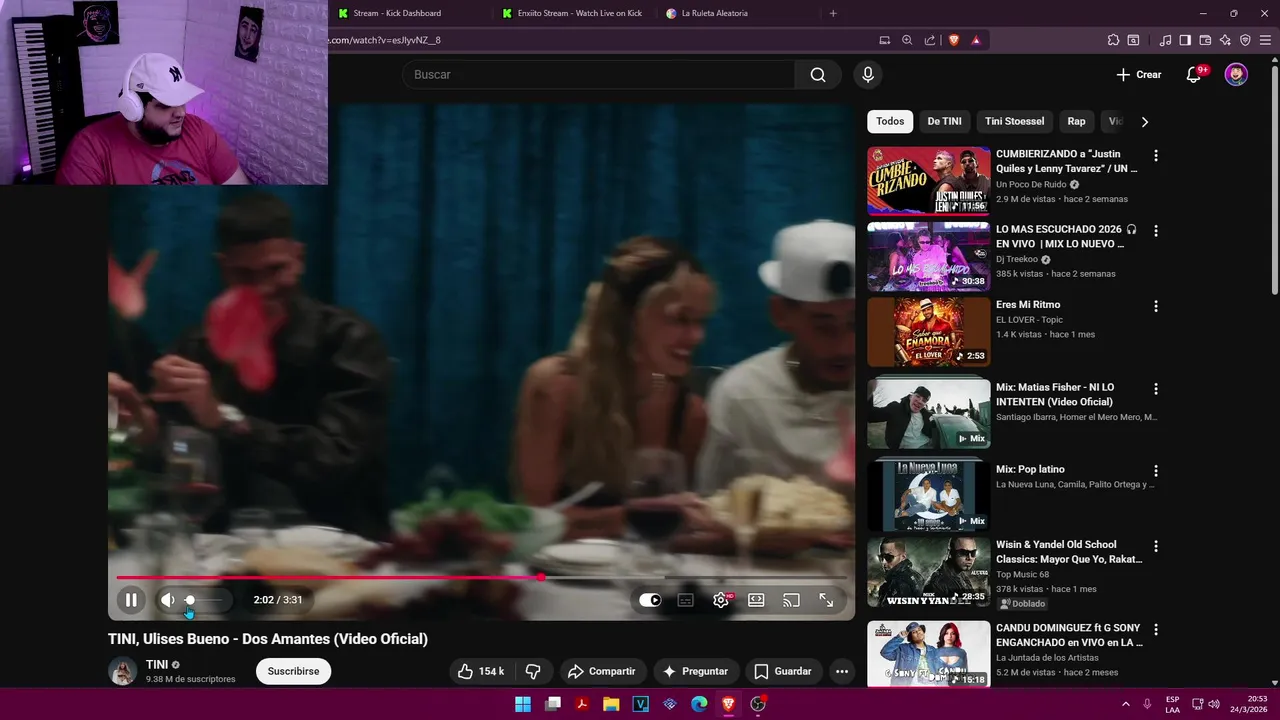The image size is (1280, 720).
Task: Pause the Dos Amantes video
Action: tap(131, 600)
